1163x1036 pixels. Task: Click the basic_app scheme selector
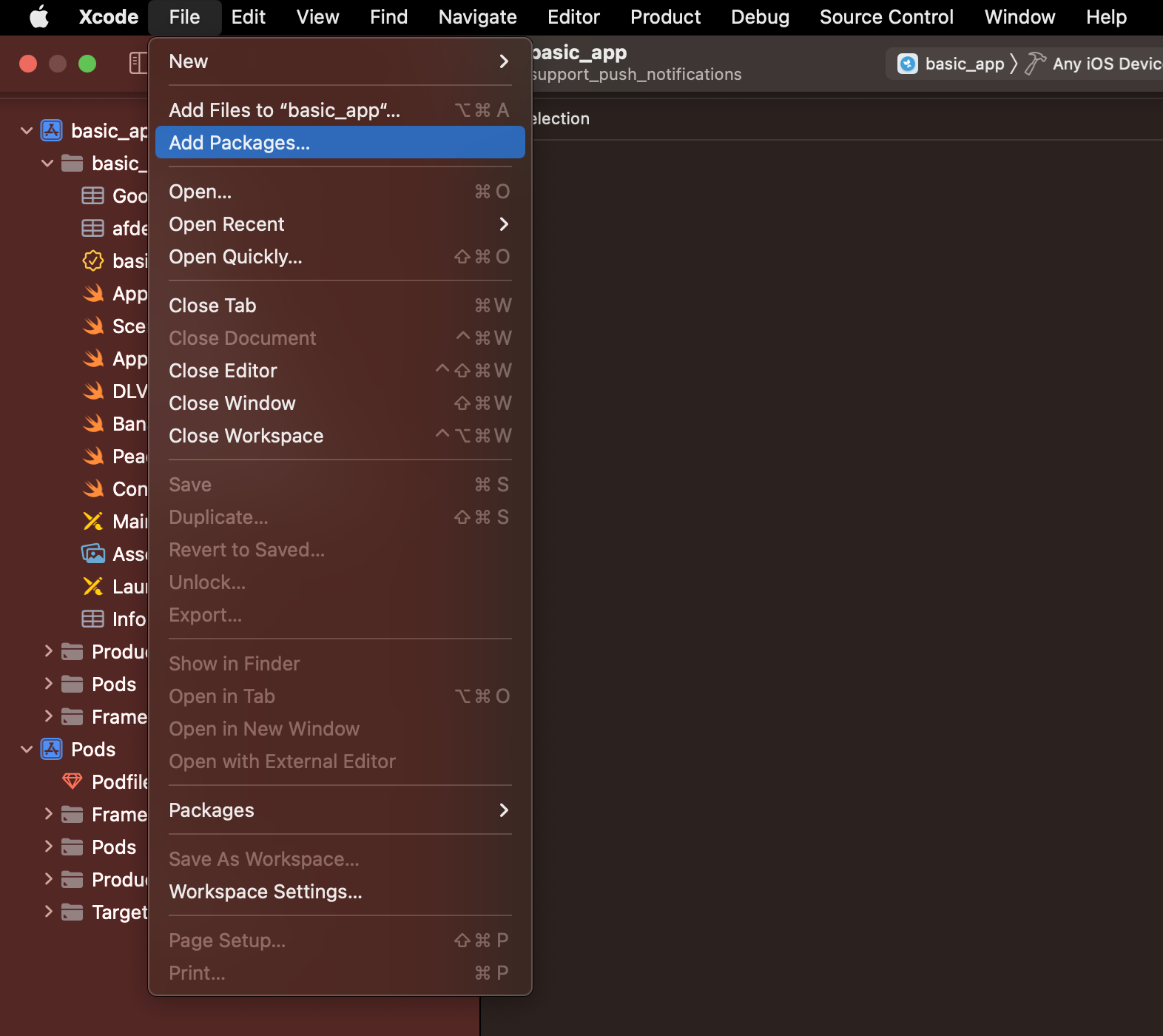(951, 64)
